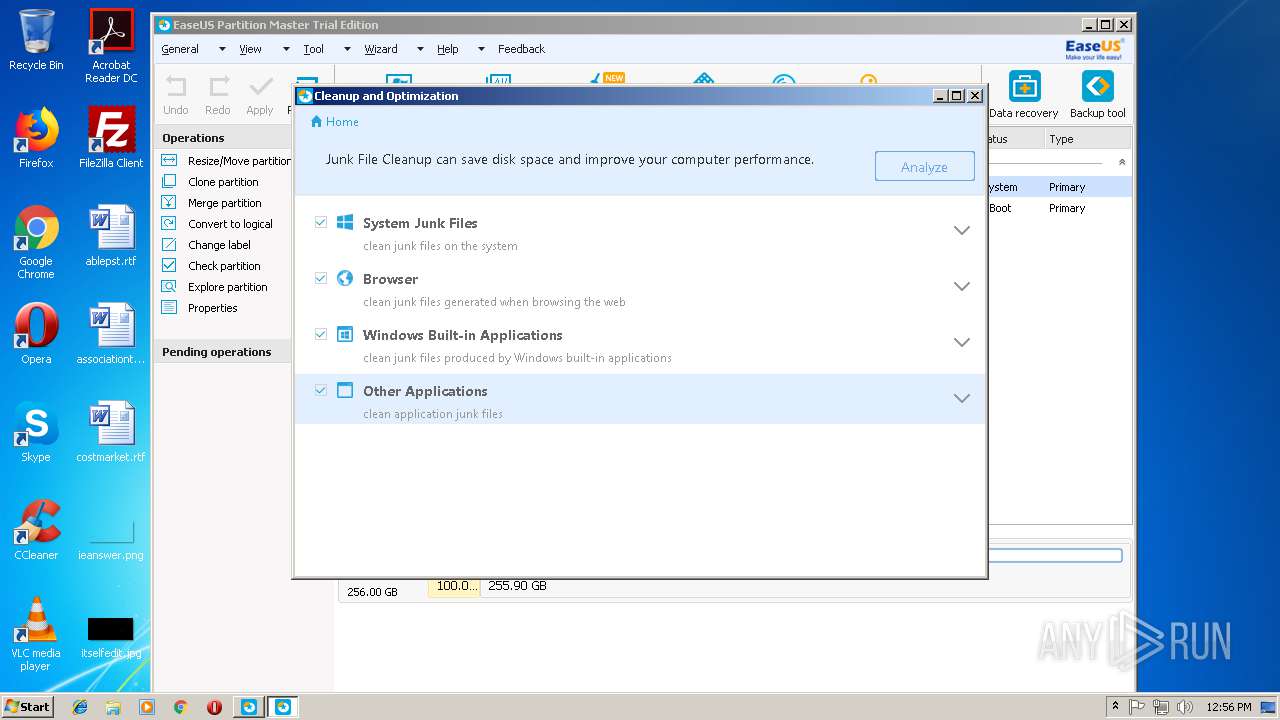Viewport: 1280px width, 720px height.
Task: Open Chrome from taskbar
Action: 181,707
